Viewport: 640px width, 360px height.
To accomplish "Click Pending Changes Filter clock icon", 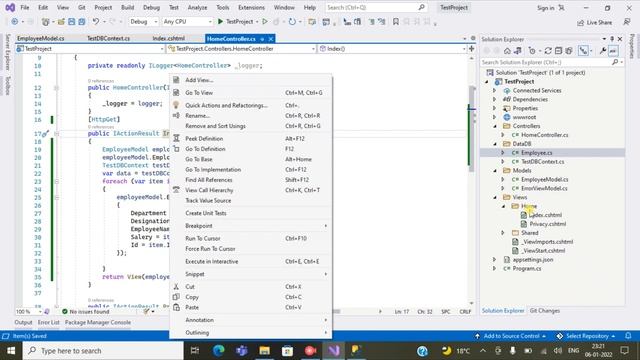I will coord(532,51).
